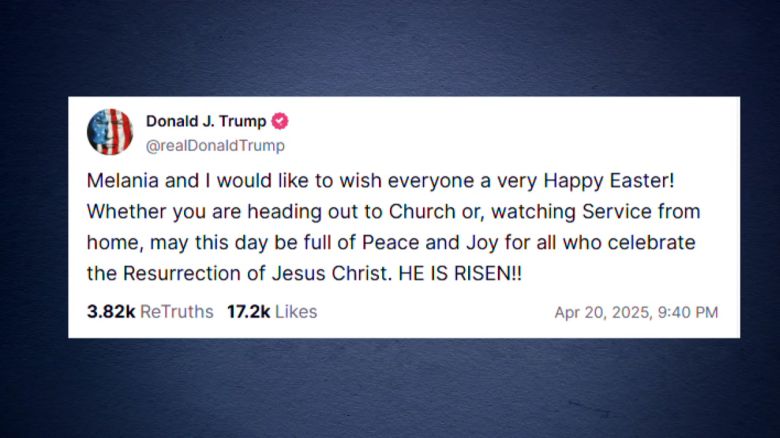Image resolution: width=780 pixels, height=438 pixels.
Task: Click the Happy Easter! phrase
Action: pyautogui.click(x=609, y=181)
